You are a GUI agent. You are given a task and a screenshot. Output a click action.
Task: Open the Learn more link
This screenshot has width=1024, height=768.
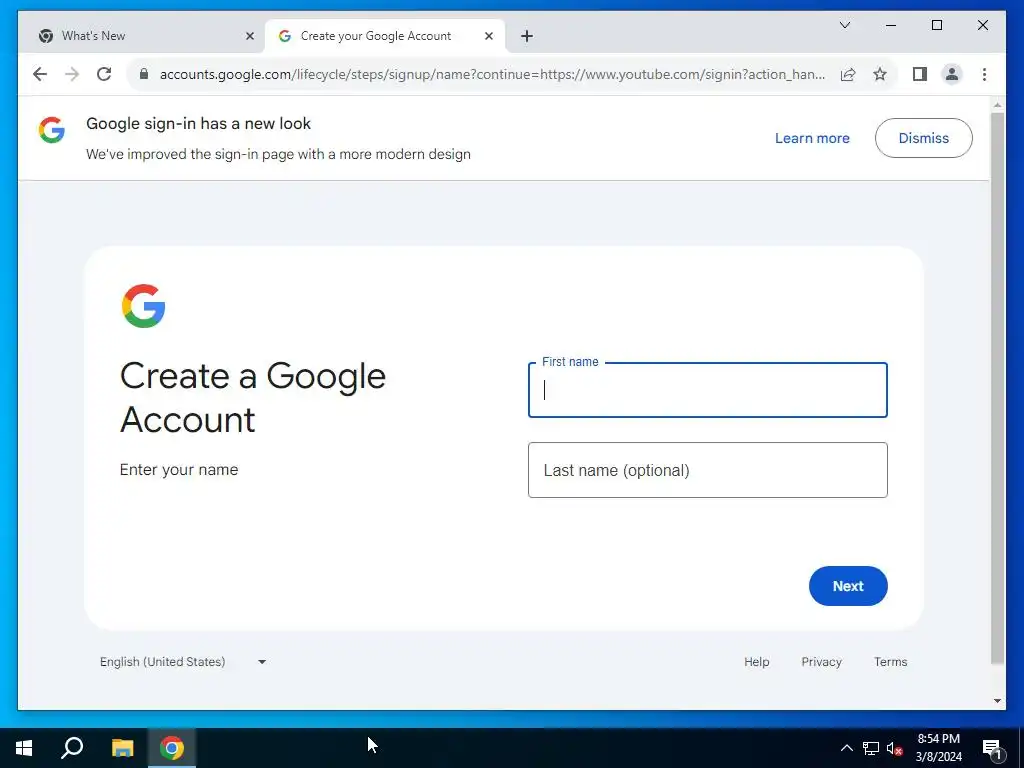[812, 138]
